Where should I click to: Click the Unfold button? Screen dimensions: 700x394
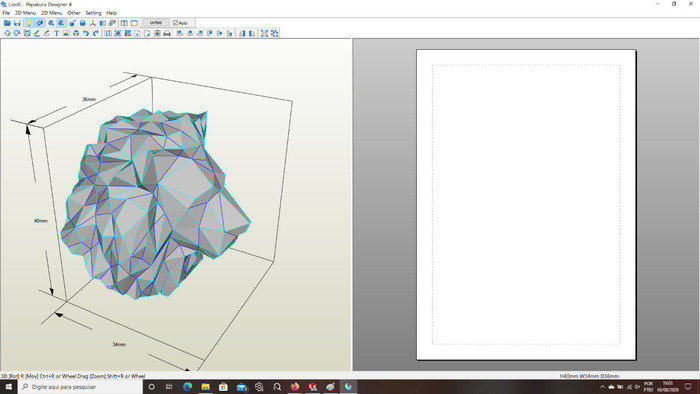155,23
